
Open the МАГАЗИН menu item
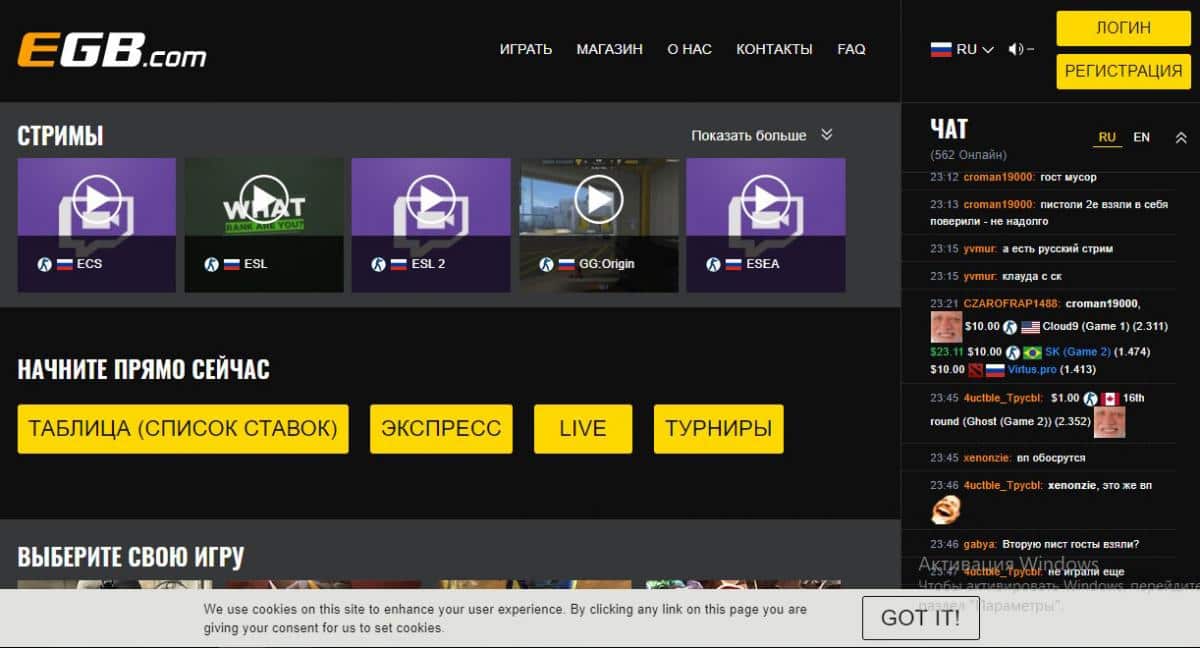(x=609, y=49)
